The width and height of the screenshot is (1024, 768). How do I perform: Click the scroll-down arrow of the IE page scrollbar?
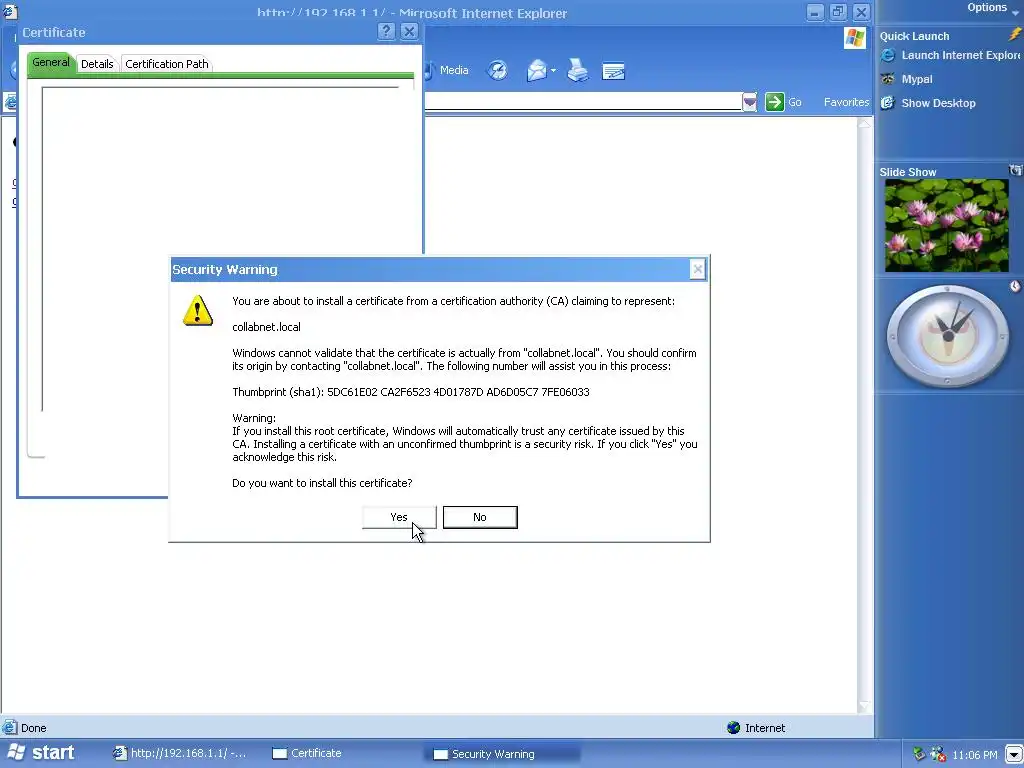point(865,707)
